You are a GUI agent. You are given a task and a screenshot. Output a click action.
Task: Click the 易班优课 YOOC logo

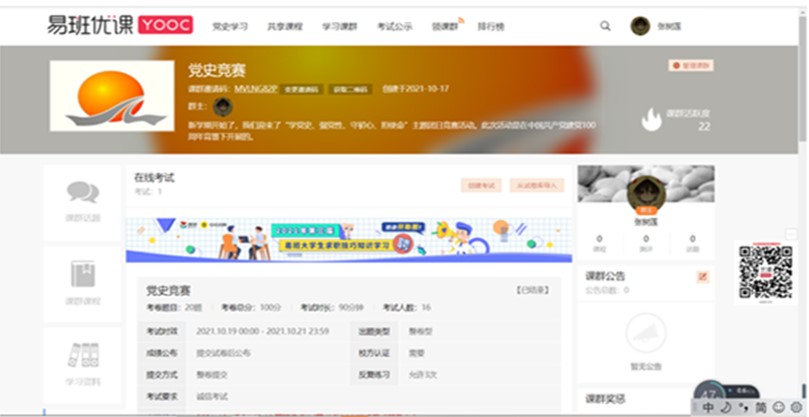tap(119, 25)
